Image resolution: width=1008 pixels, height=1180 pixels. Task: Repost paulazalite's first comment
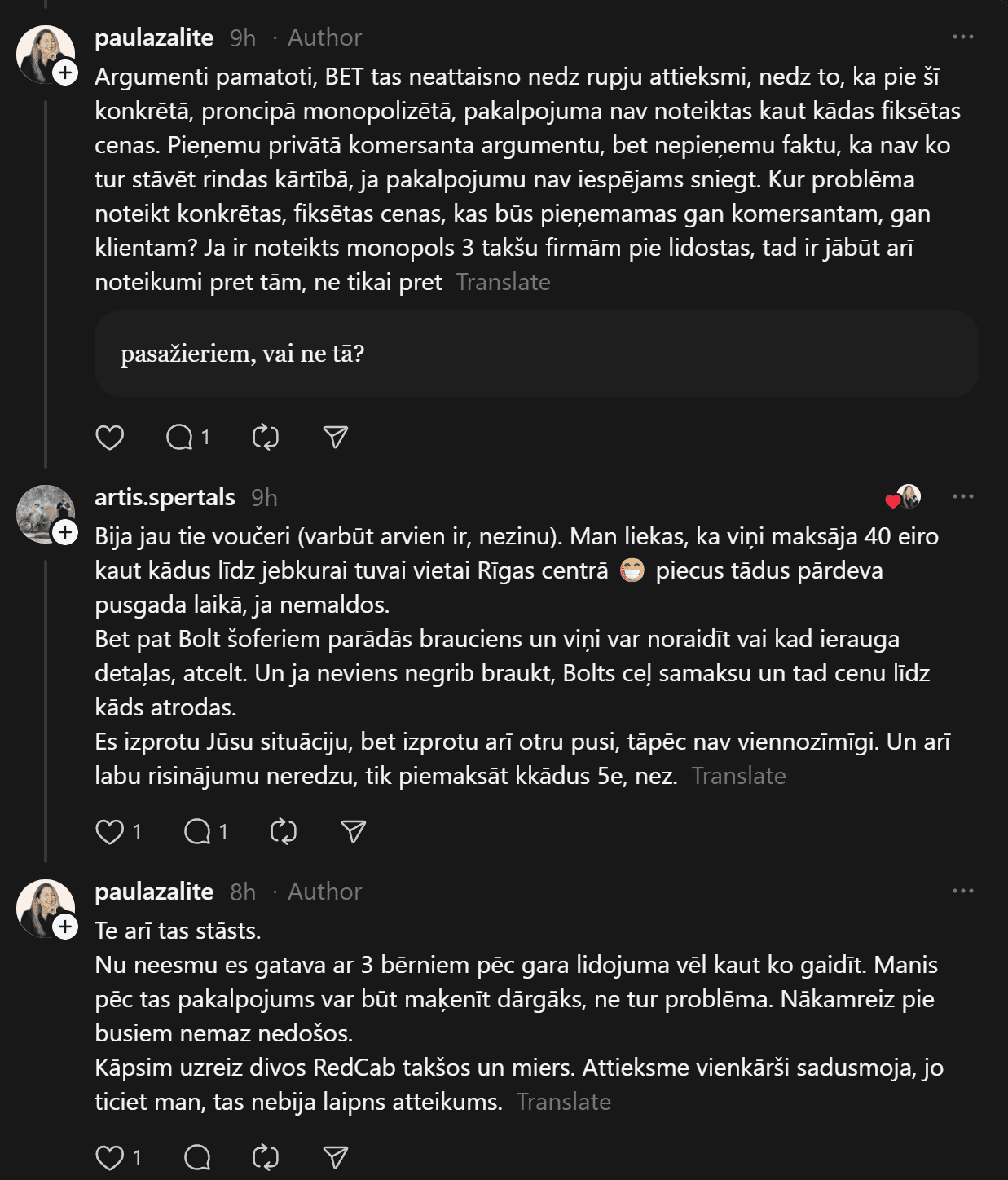pos(266,438)
